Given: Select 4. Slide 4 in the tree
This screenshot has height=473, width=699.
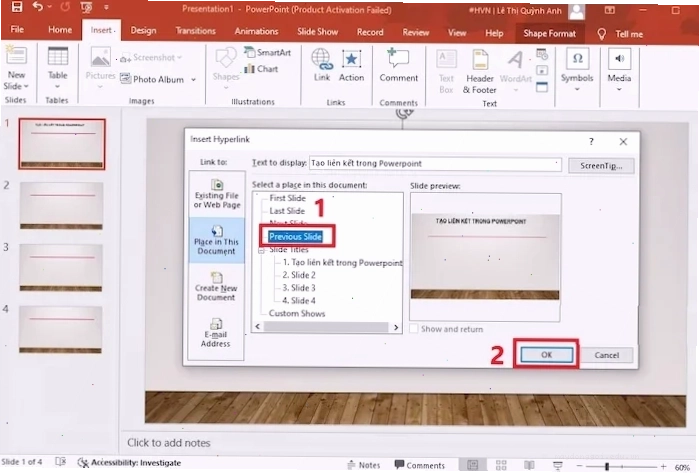Looking at the screenshot, I should (x=299, y=301).
